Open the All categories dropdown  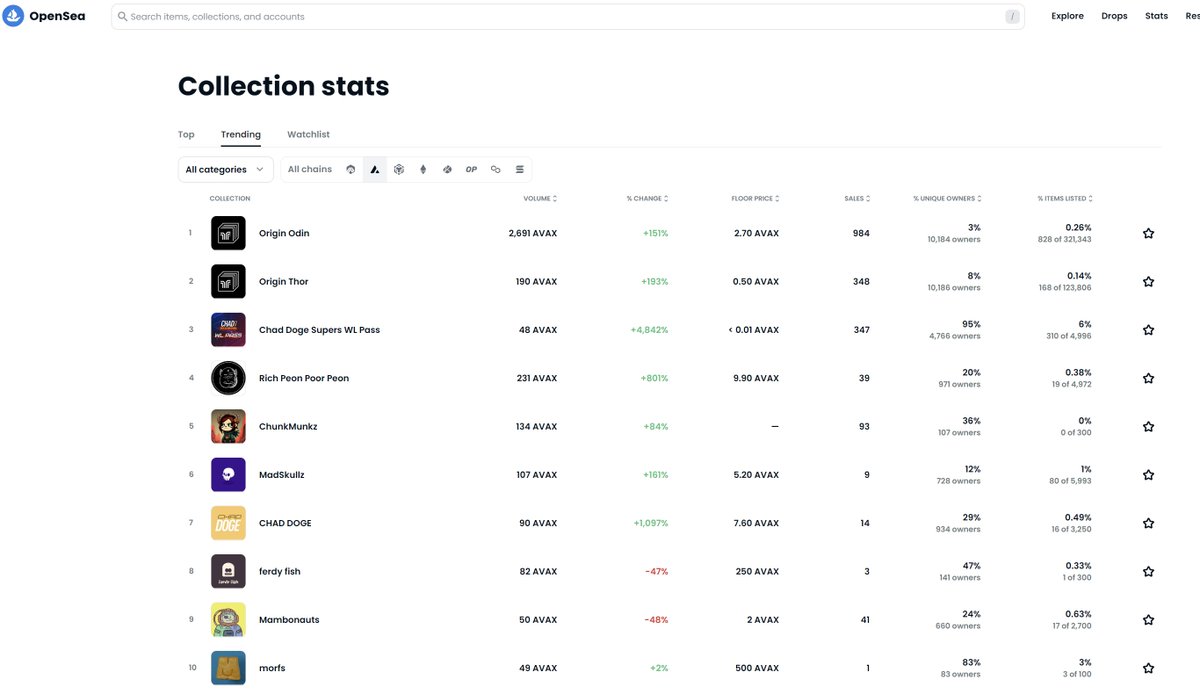tap(226, 170)
